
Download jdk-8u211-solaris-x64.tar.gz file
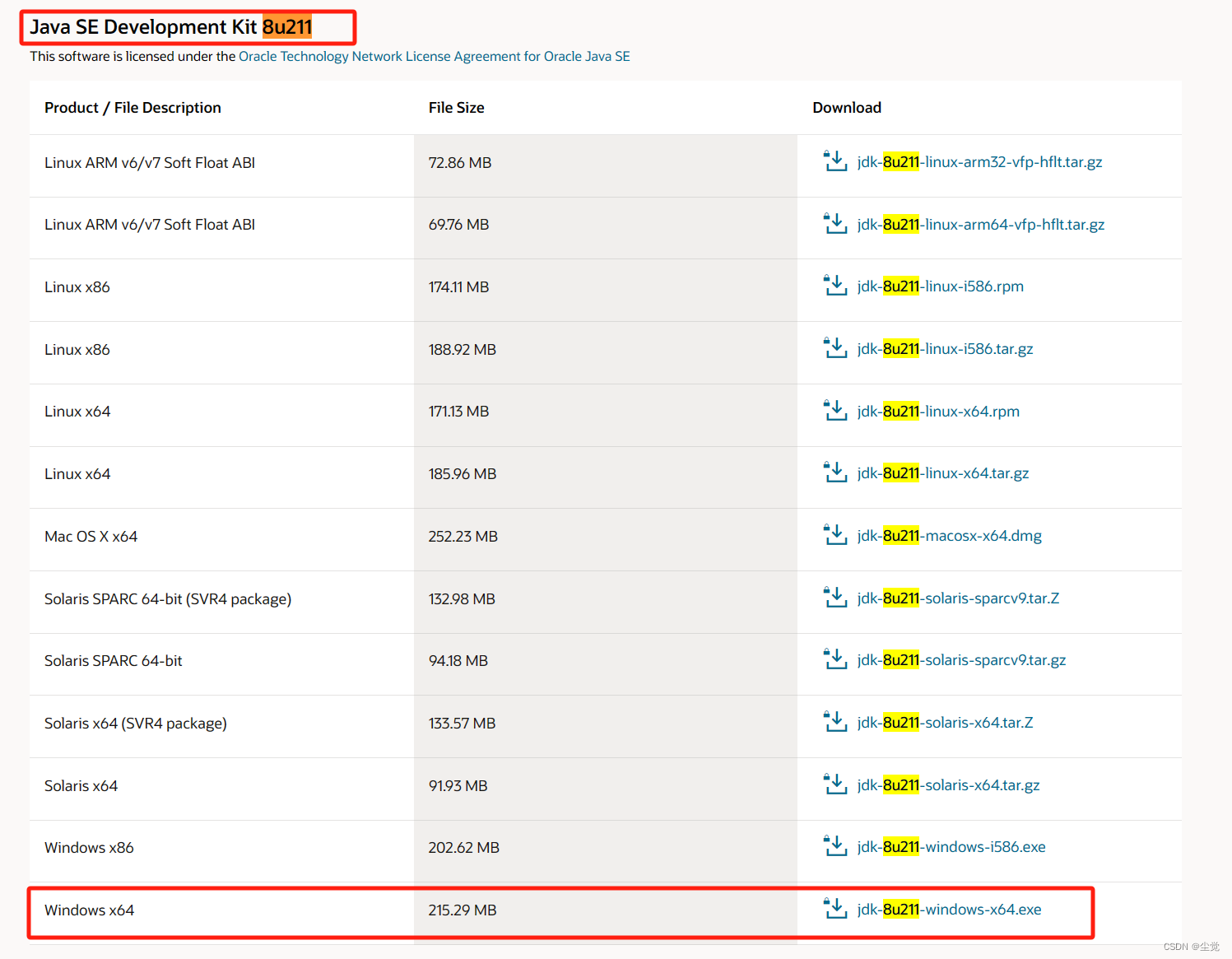click(x=948, y=785)
